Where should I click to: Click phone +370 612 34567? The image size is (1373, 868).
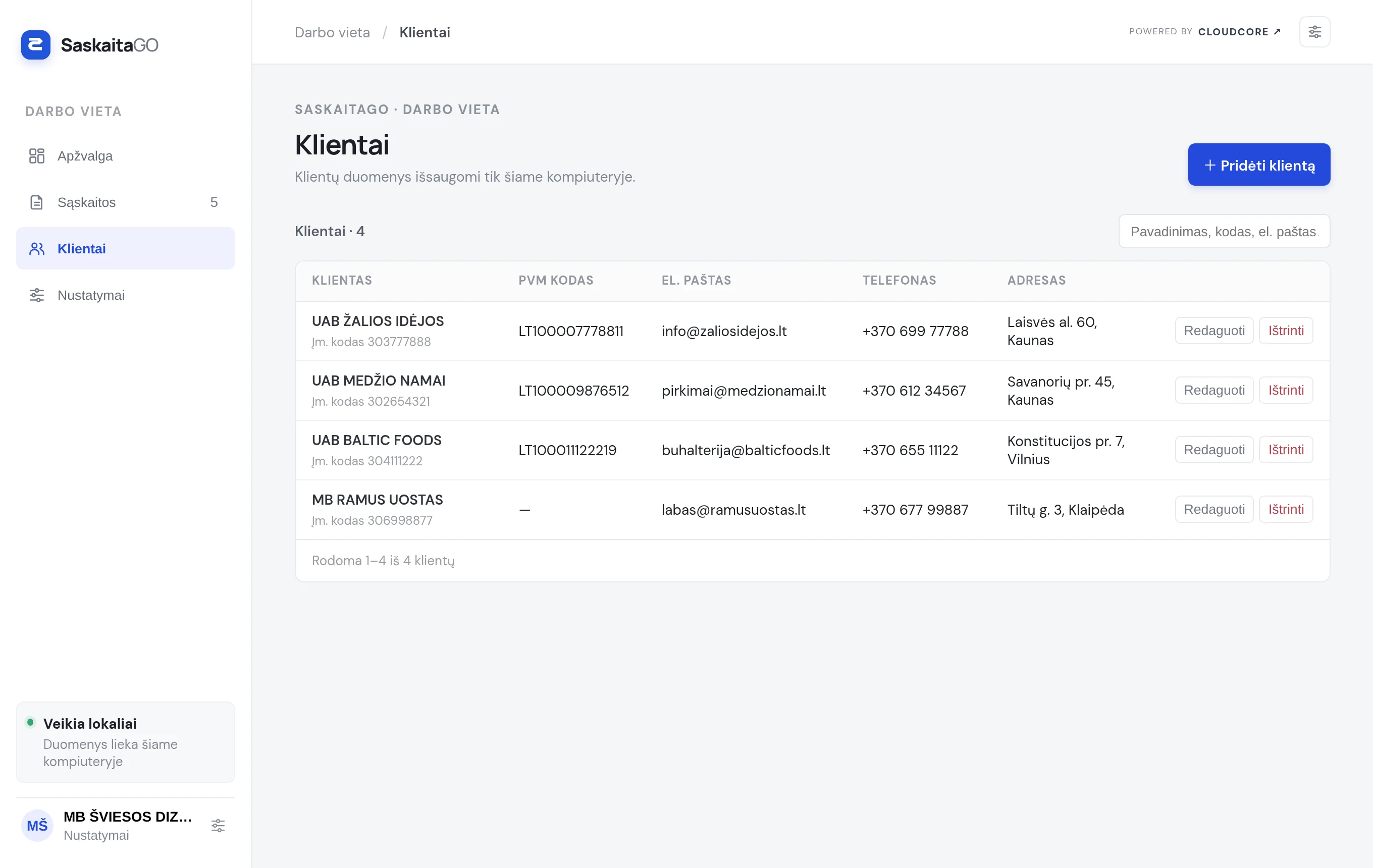914,391
